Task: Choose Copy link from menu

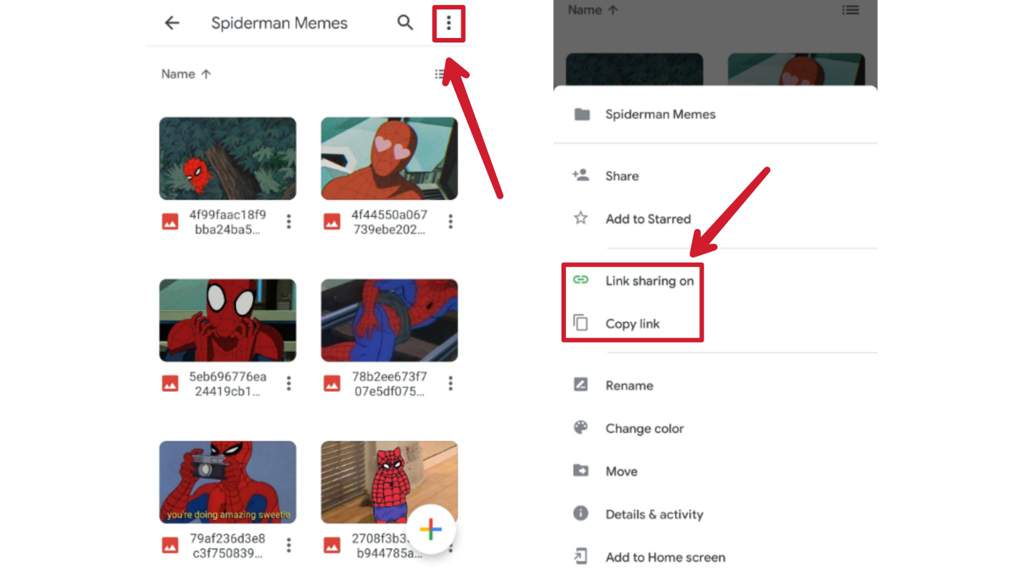Action: click(x=632, y=324)
